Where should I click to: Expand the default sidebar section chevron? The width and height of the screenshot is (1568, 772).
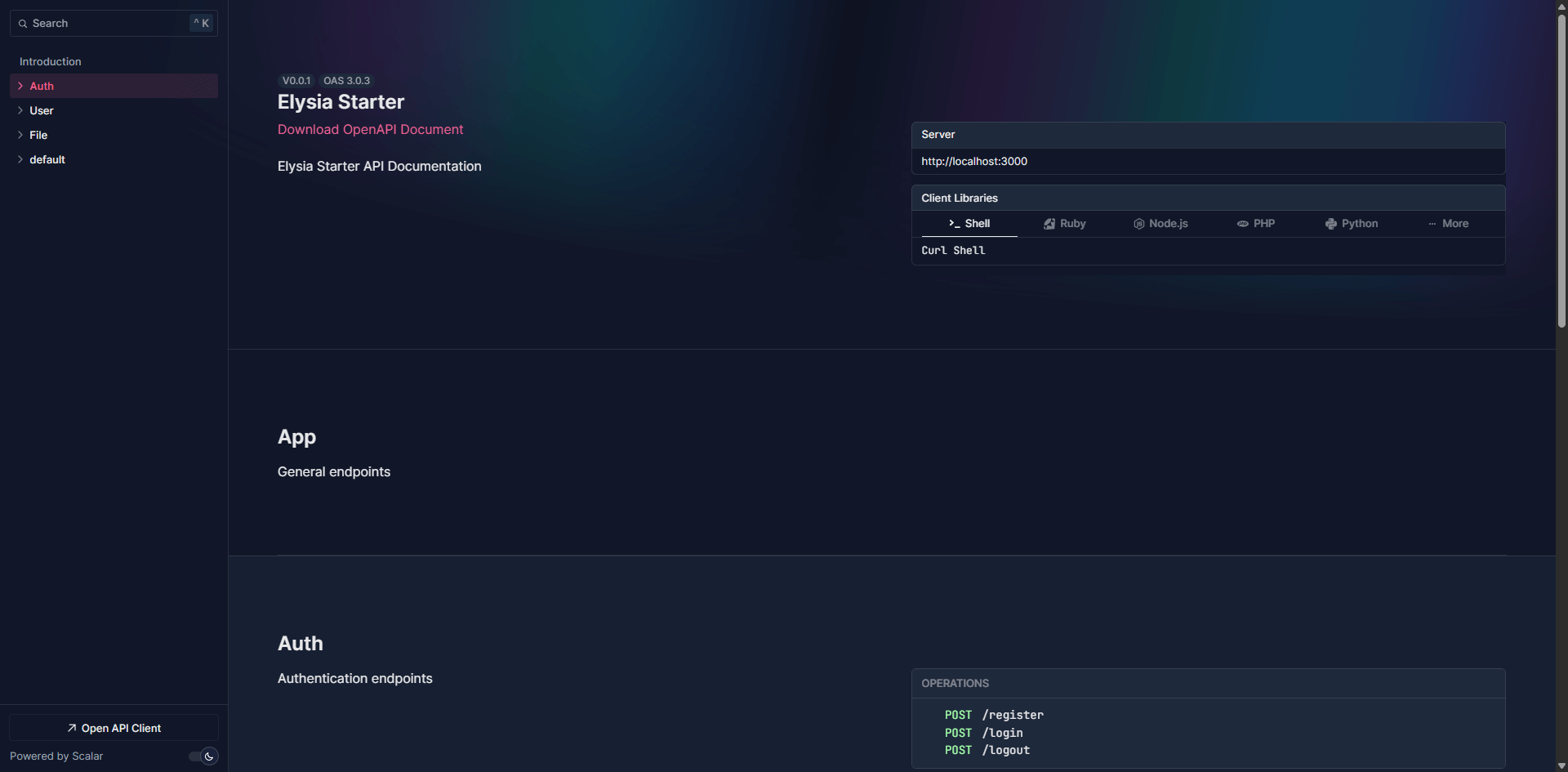(20, 159)
